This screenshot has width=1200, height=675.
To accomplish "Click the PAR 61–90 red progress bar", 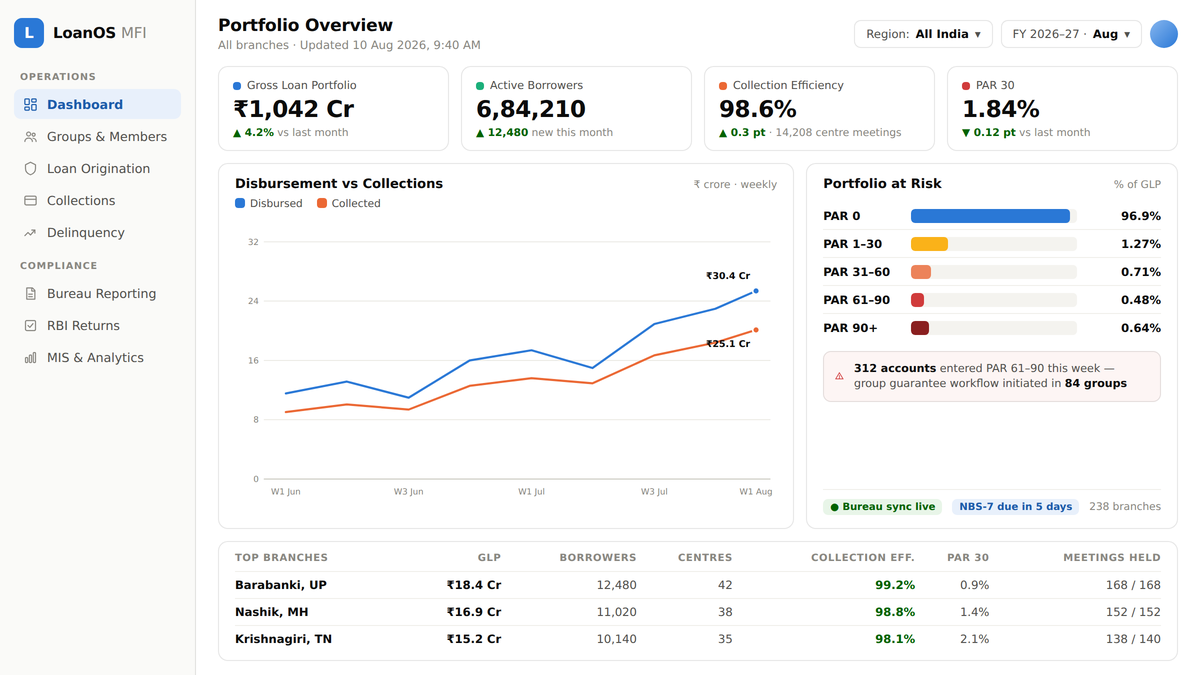I will coord(917,300).
